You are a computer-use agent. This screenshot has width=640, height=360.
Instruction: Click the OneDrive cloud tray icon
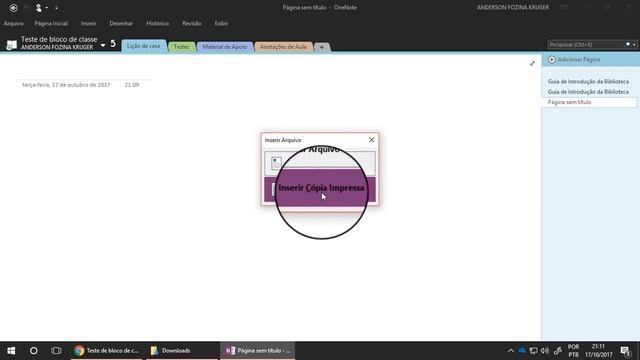click(x=522, y=351)
